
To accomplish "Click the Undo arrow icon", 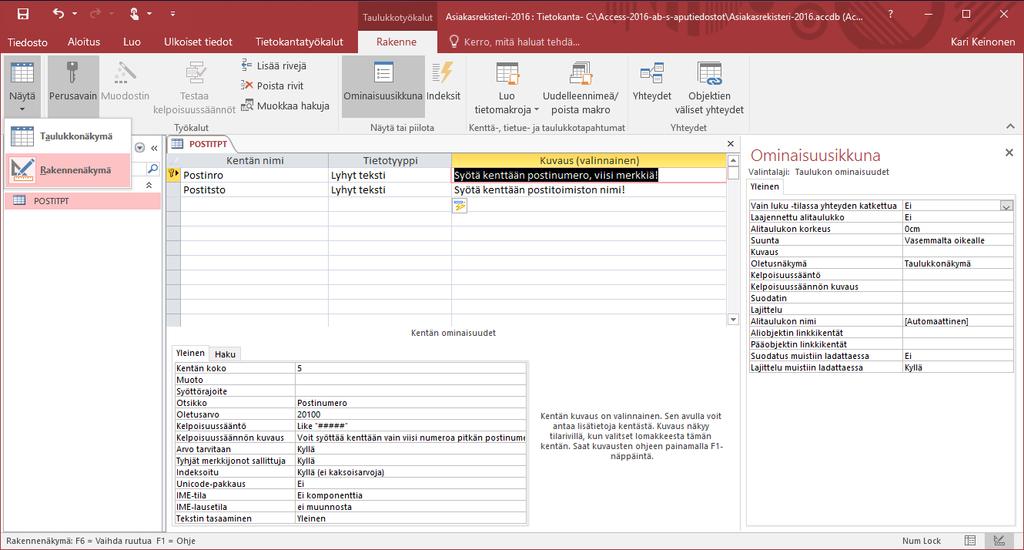I will pos(58,14).
